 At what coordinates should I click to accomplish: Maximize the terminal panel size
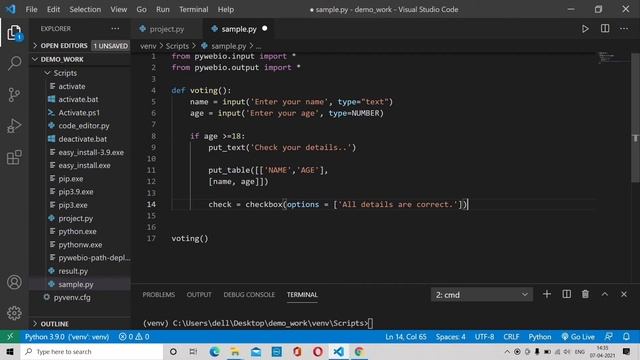[604, 294]
